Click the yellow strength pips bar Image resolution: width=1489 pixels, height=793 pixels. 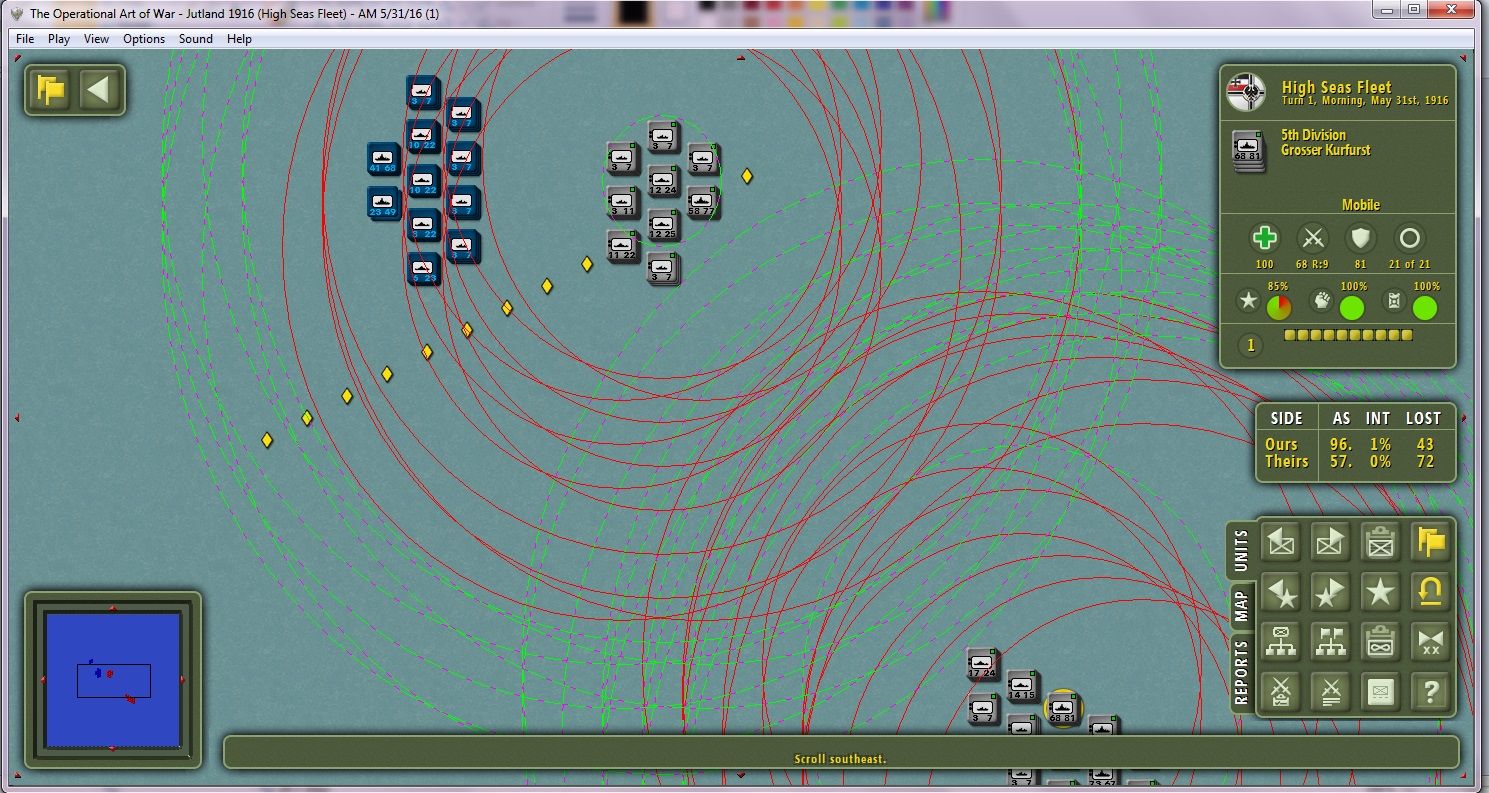[x=1348, y=336]
